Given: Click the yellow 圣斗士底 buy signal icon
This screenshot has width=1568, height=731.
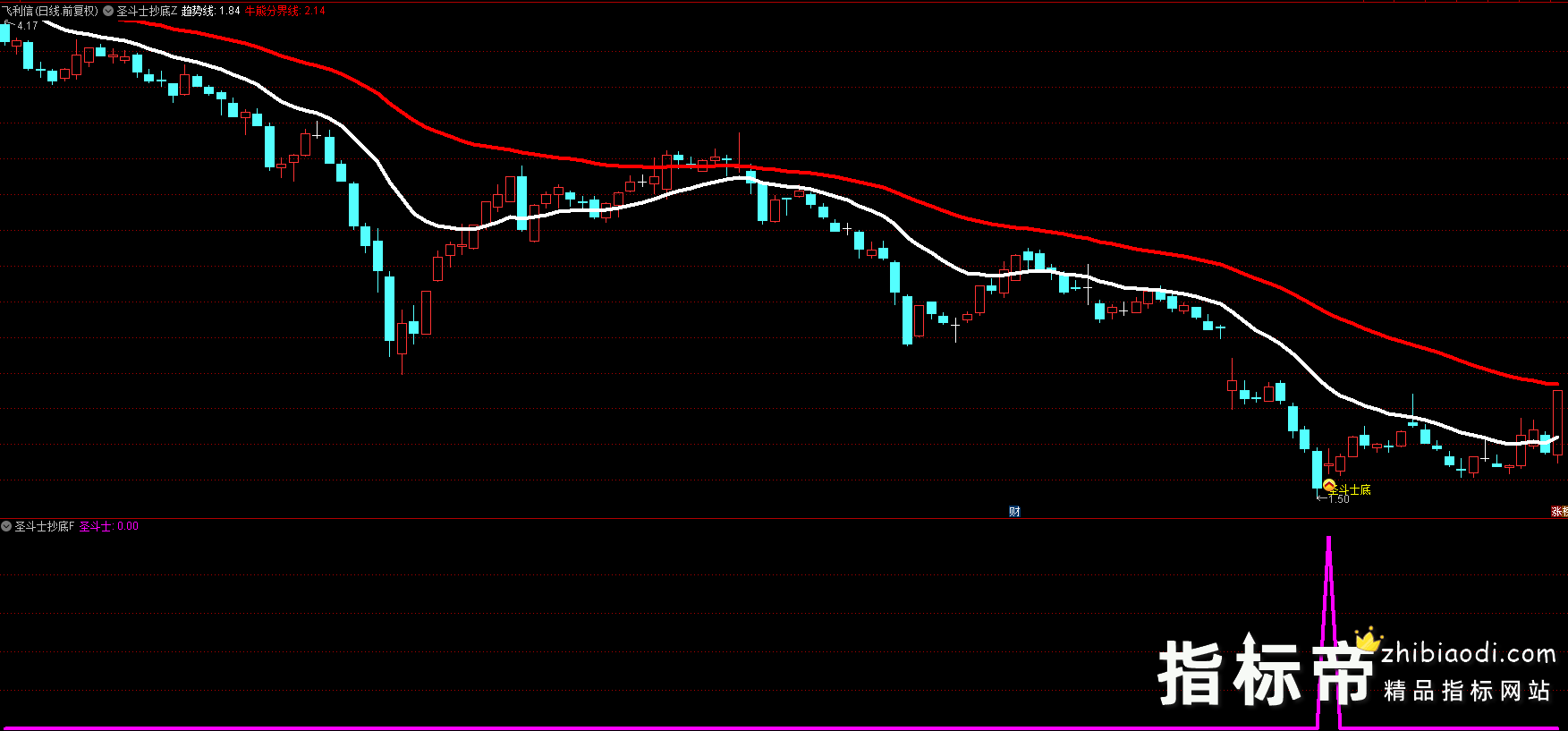Looking at the screenshot, I should [1329, 487].
